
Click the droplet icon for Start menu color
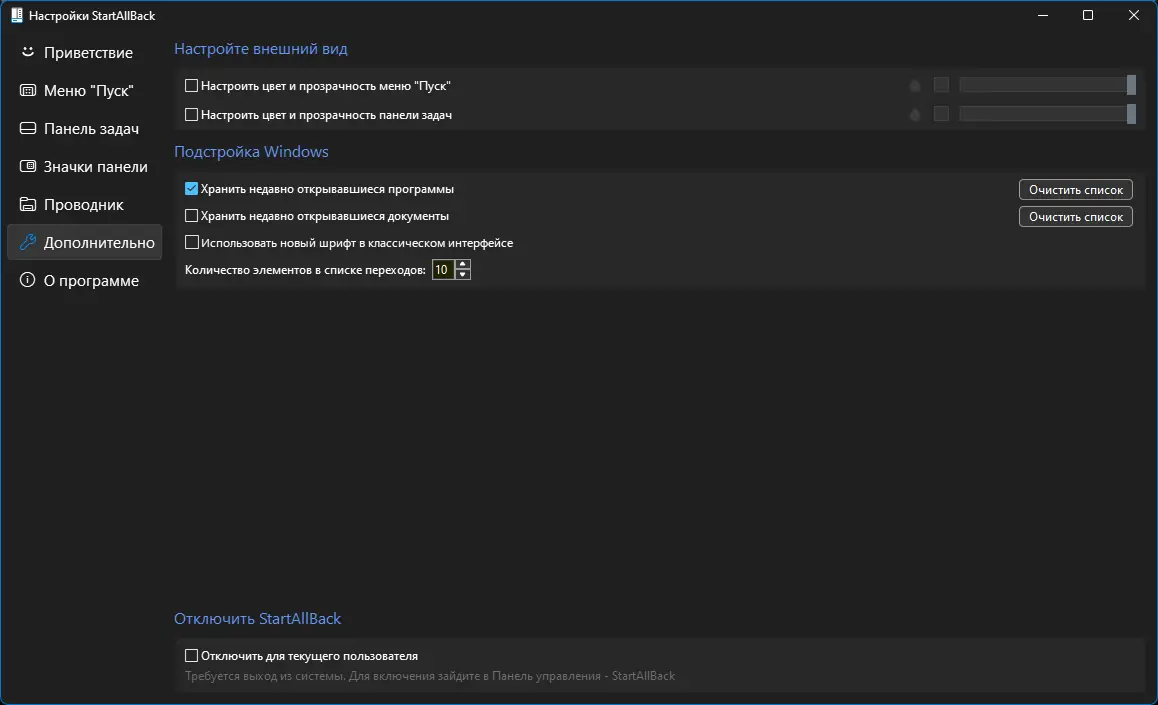point(914,86)
